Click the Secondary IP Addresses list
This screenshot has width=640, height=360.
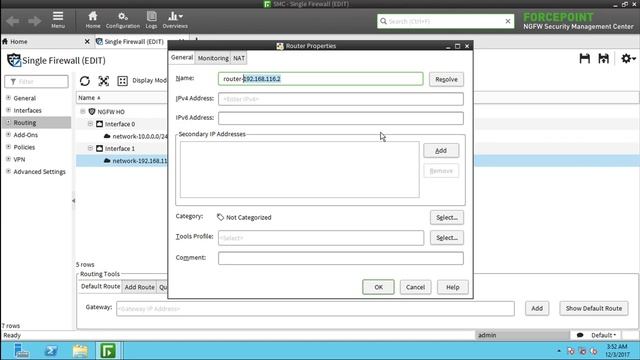click(x=300, y=169)
